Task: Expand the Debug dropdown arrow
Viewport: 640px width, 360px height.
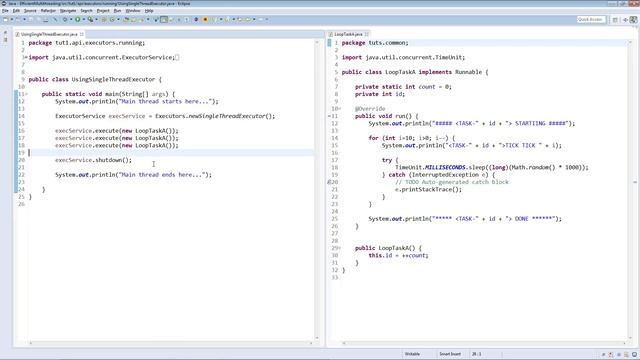Action: [x=71, y=19]
